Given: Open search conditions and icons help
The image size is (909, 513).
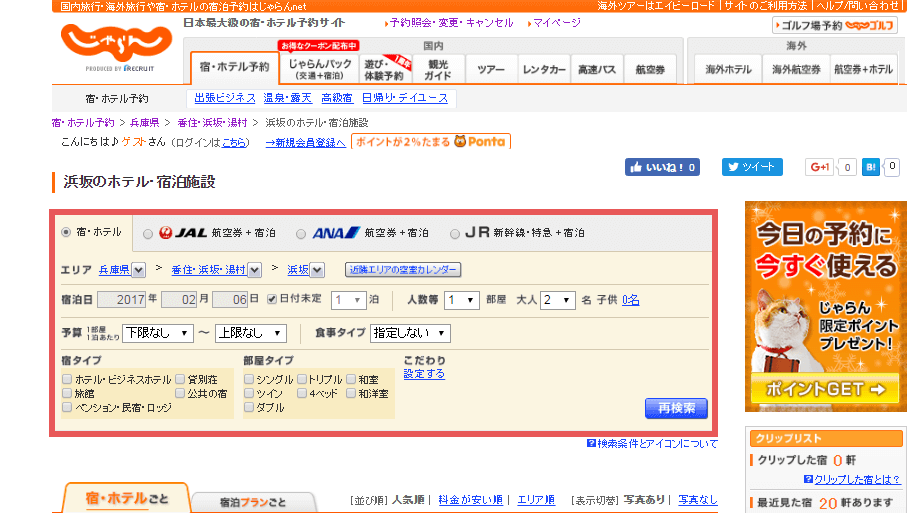Looking at the screenshot, I should coord(652,443).
